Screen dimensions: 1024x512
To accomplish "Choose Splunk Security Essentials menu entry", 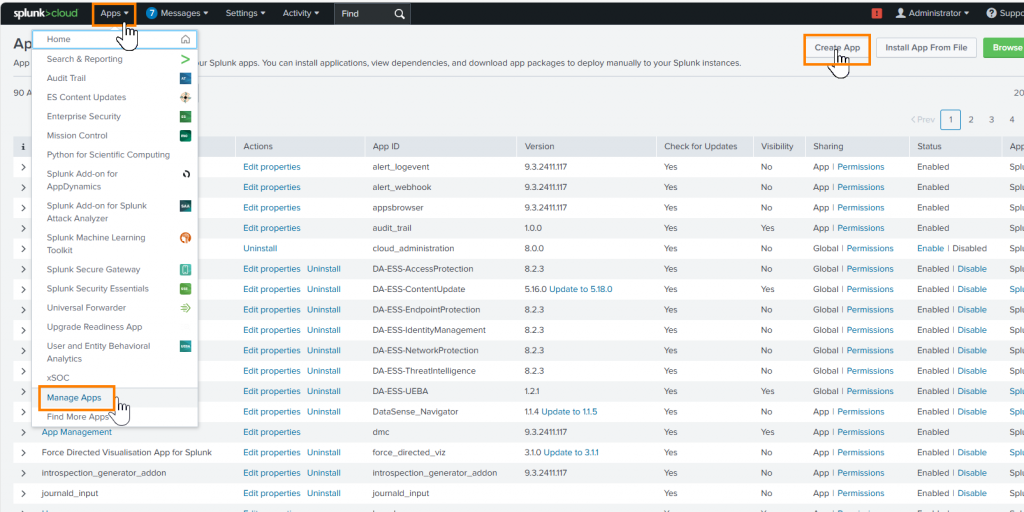I will coord(98,288).
